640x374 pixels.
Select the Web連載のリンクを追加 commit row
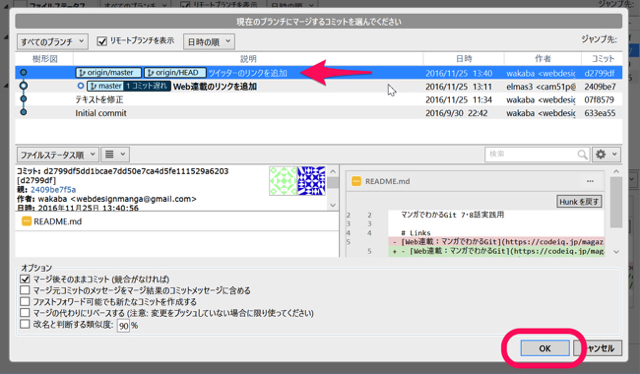pos(319,86)
